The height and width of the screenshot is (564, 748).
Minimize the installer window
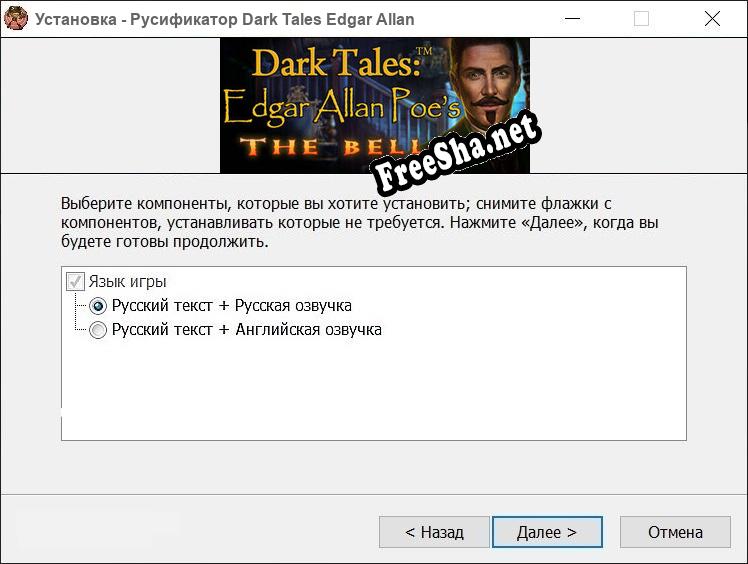[572, 19]
